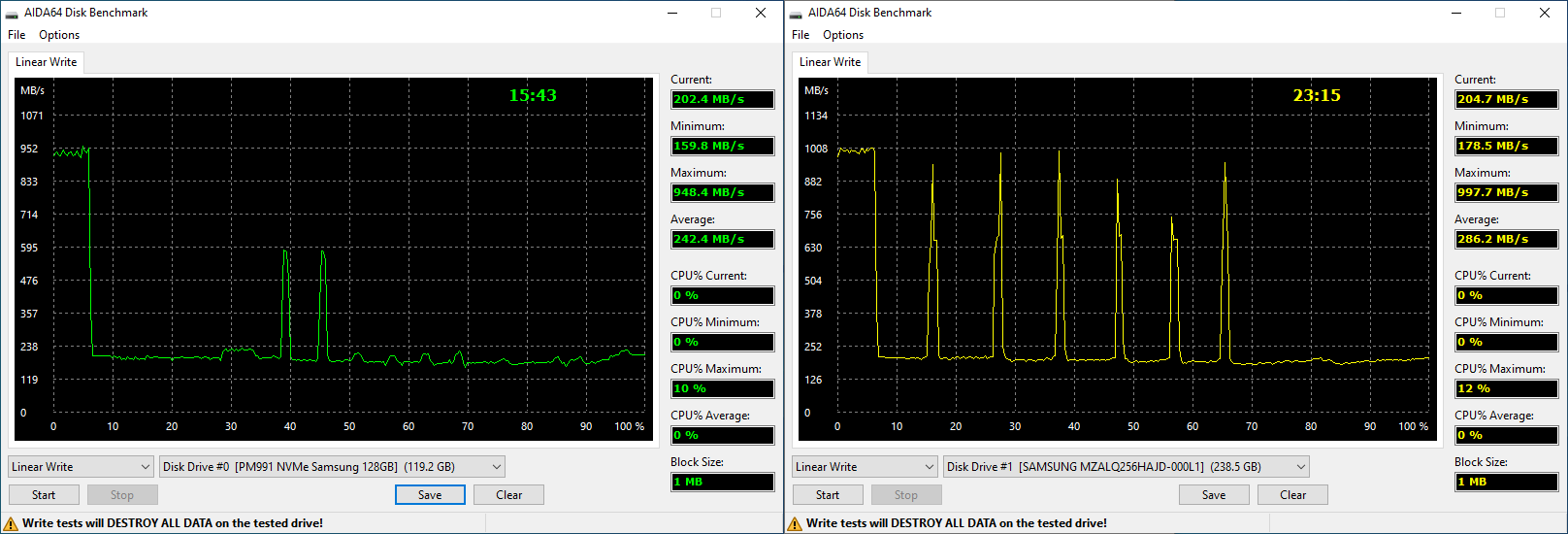Open File menu in left AIDA64 window
1568x534 pixels.
pos(16,35)
